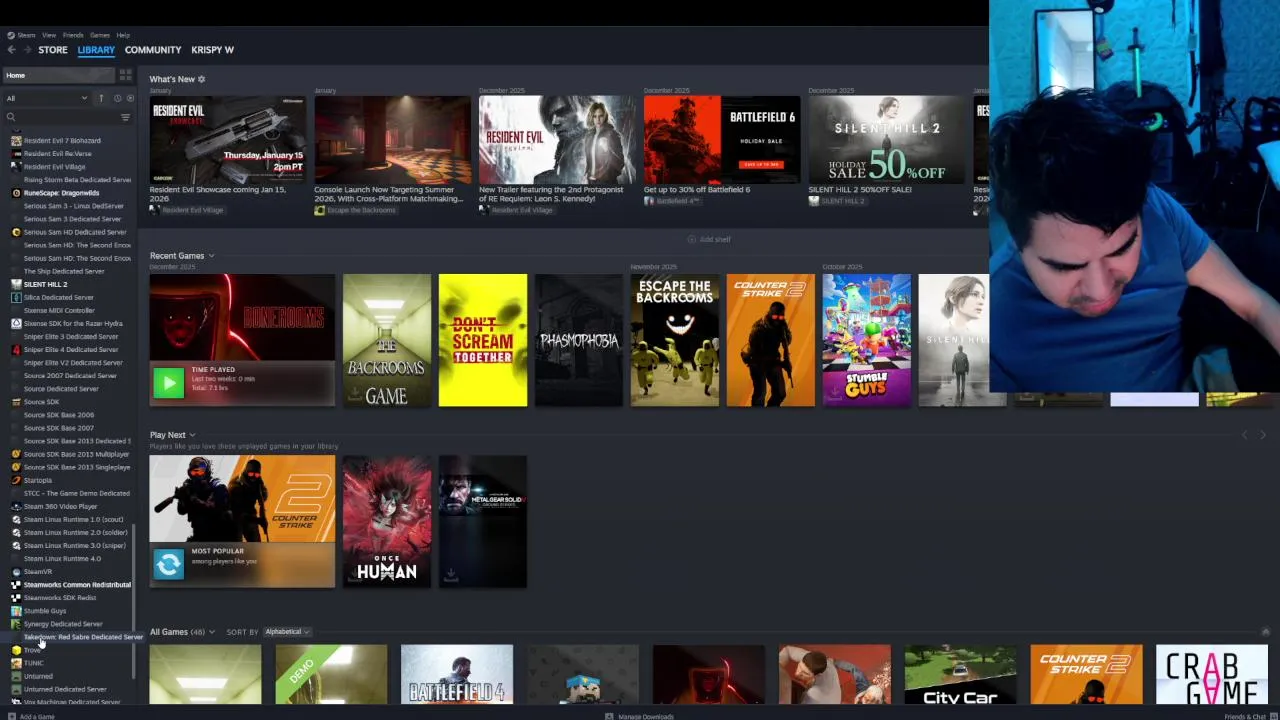Open Silent Hill 2 50% off sale news
This screenshot has width=1280, height=720.
[886, 140]
